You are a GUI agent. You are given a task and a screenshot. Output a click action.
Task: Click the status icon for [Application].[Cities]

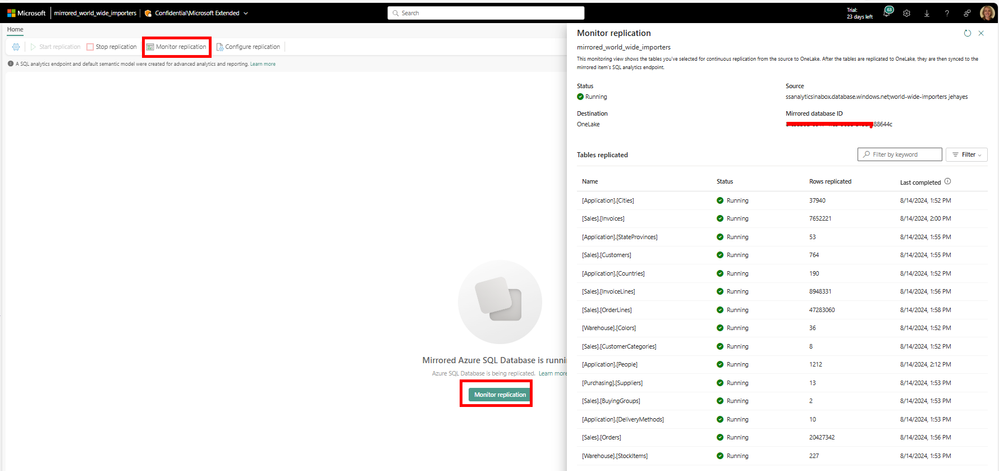click(720, 200)
